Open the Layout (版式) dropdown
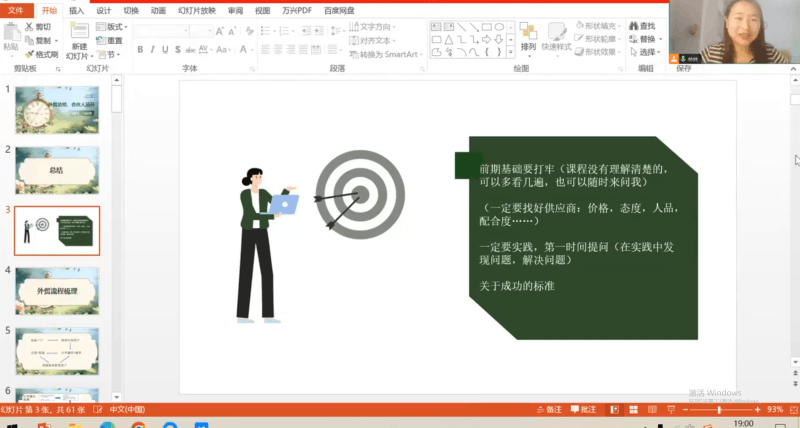Screen dimensions: 800x428 [x=114, y=27]
